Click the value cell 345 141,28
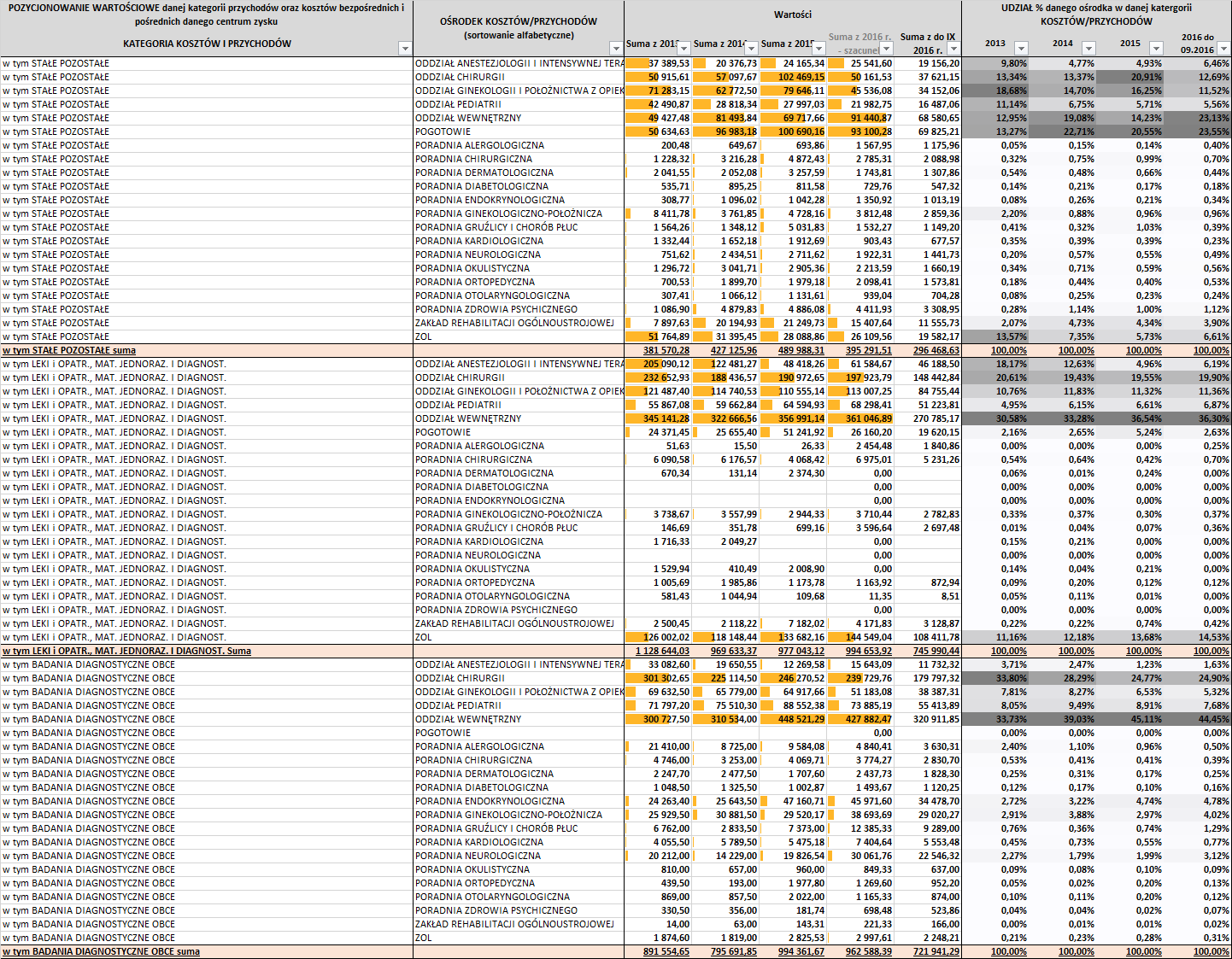Screen dimensions: 1232x959 [x=658, y=418]
